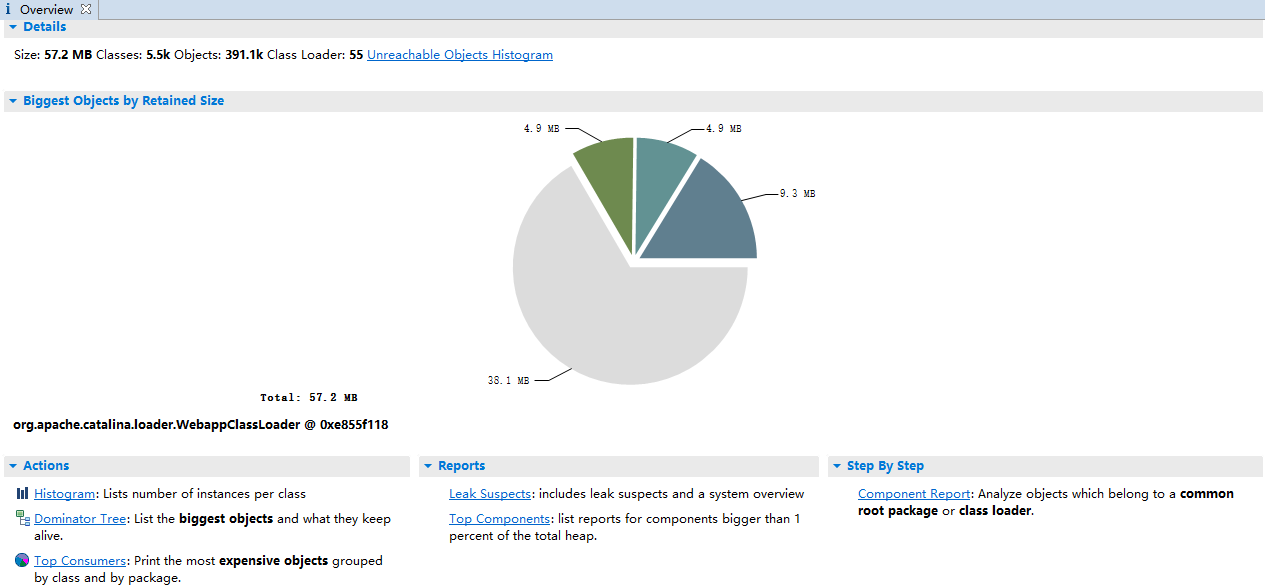Screen dimensions: 1265x588
Task: Collapse Biggest Objects by Retained Size section
Action: [12, 101]
